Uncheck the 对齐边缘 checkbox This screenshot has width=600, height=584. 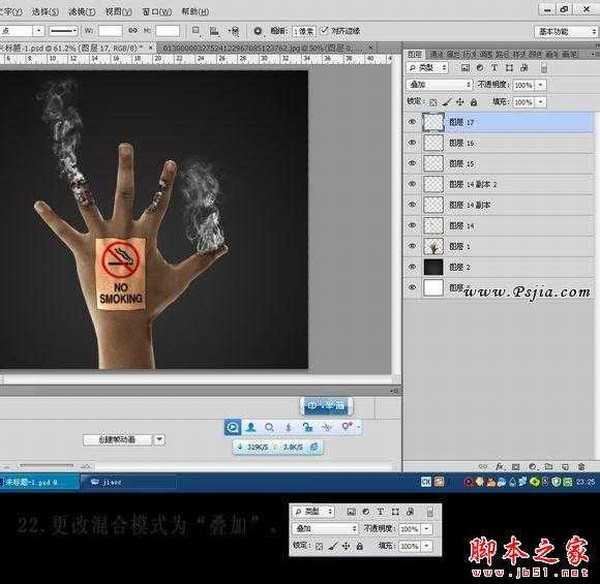click(x=324, y=31)
